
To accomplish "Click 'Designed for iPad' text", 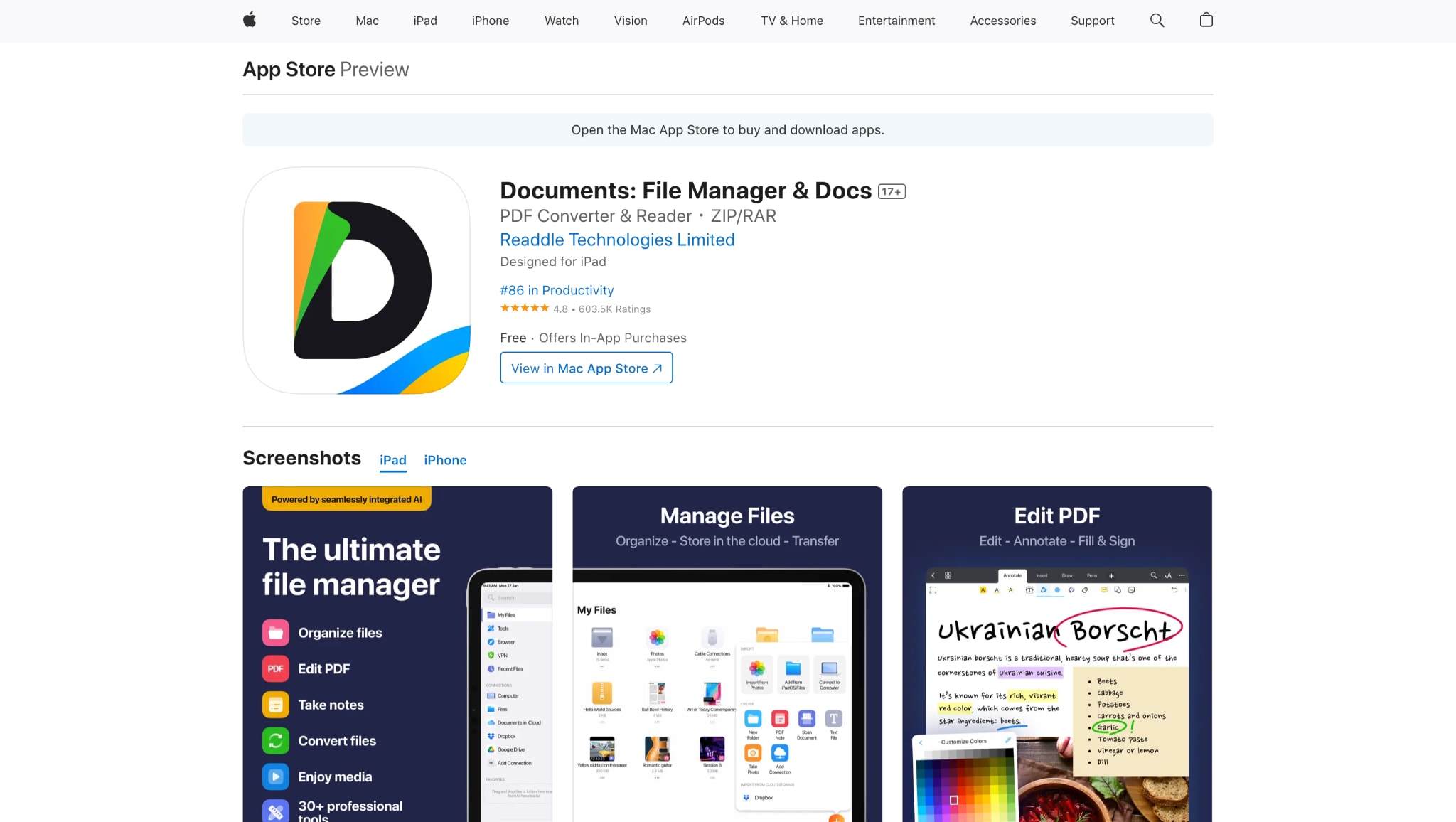I will (x=553, y=262).
